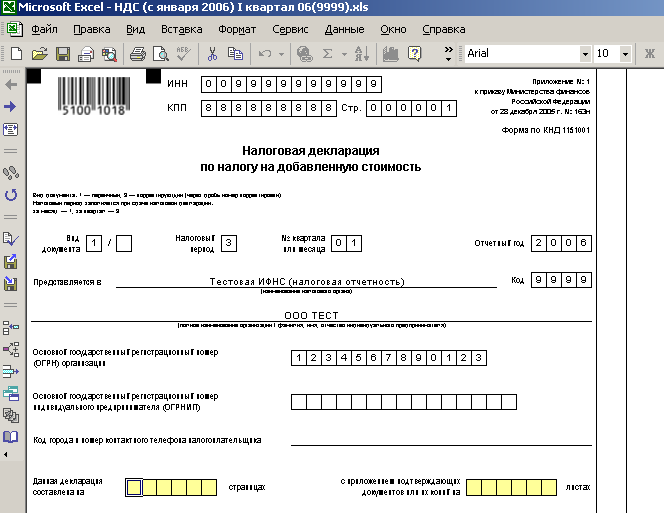Image resolution: width=664 pixels, height=513 pixels.
Task: Open the Вид menu
Action: pos(136,29)
